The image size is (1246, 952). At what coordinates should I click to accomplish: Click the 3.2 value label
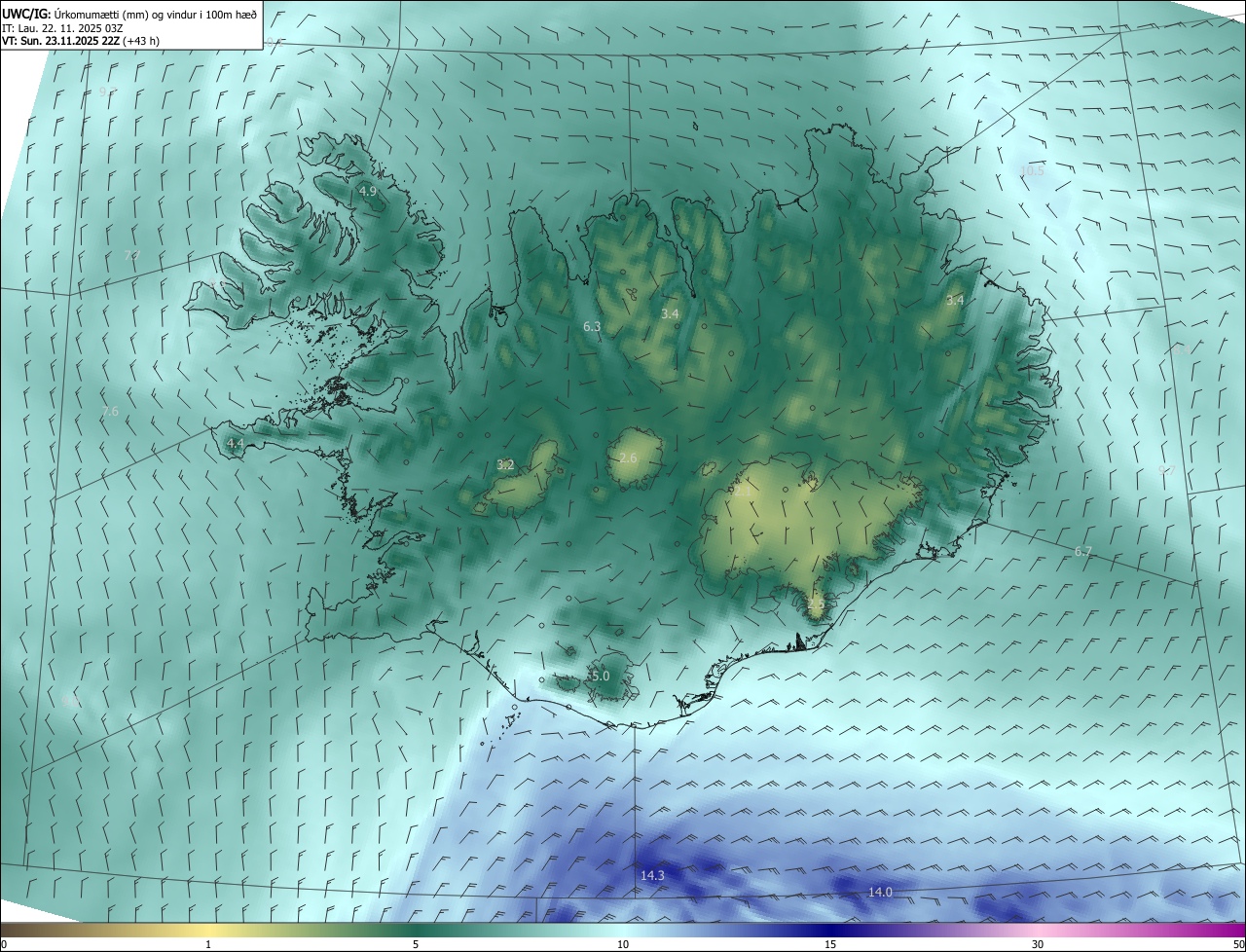click(x=505, y=465)
